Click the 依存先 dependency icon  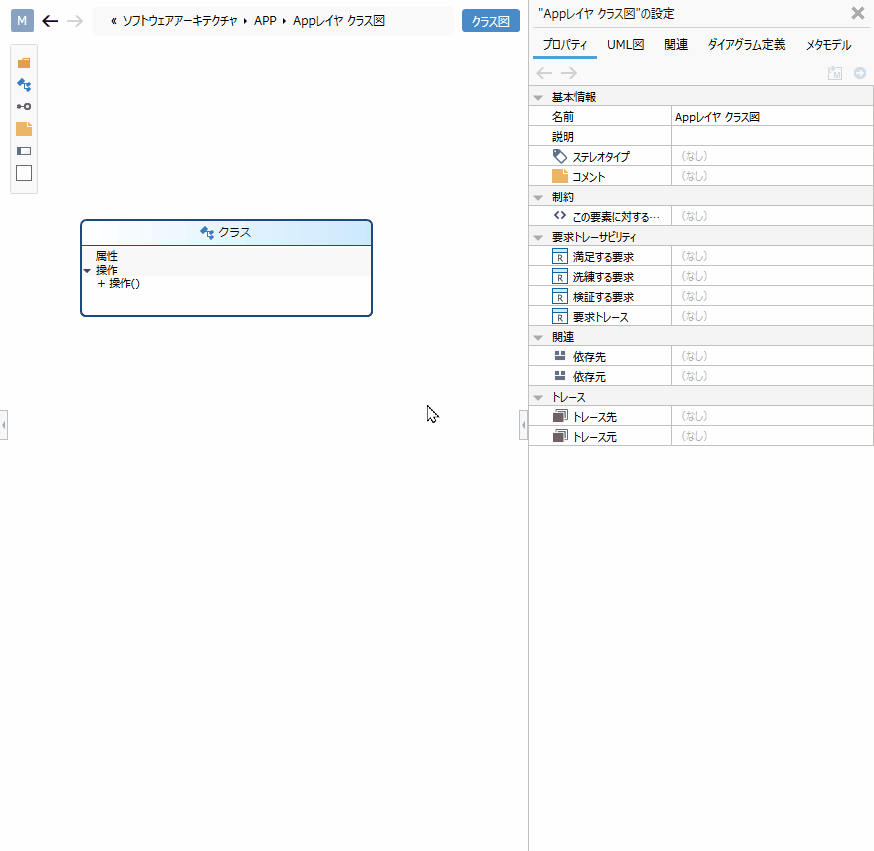[x=560, y=356]
